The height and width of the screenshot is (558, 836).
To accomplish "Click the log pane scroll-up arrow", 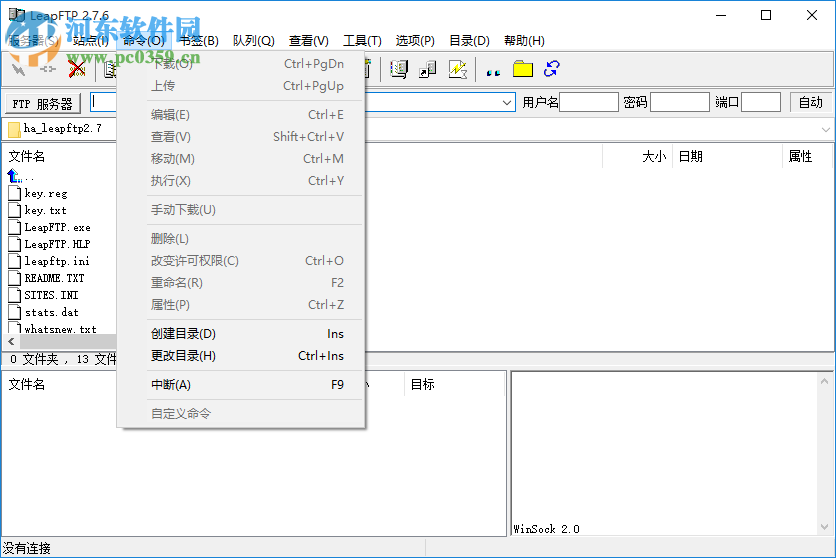I will point(824,381).
